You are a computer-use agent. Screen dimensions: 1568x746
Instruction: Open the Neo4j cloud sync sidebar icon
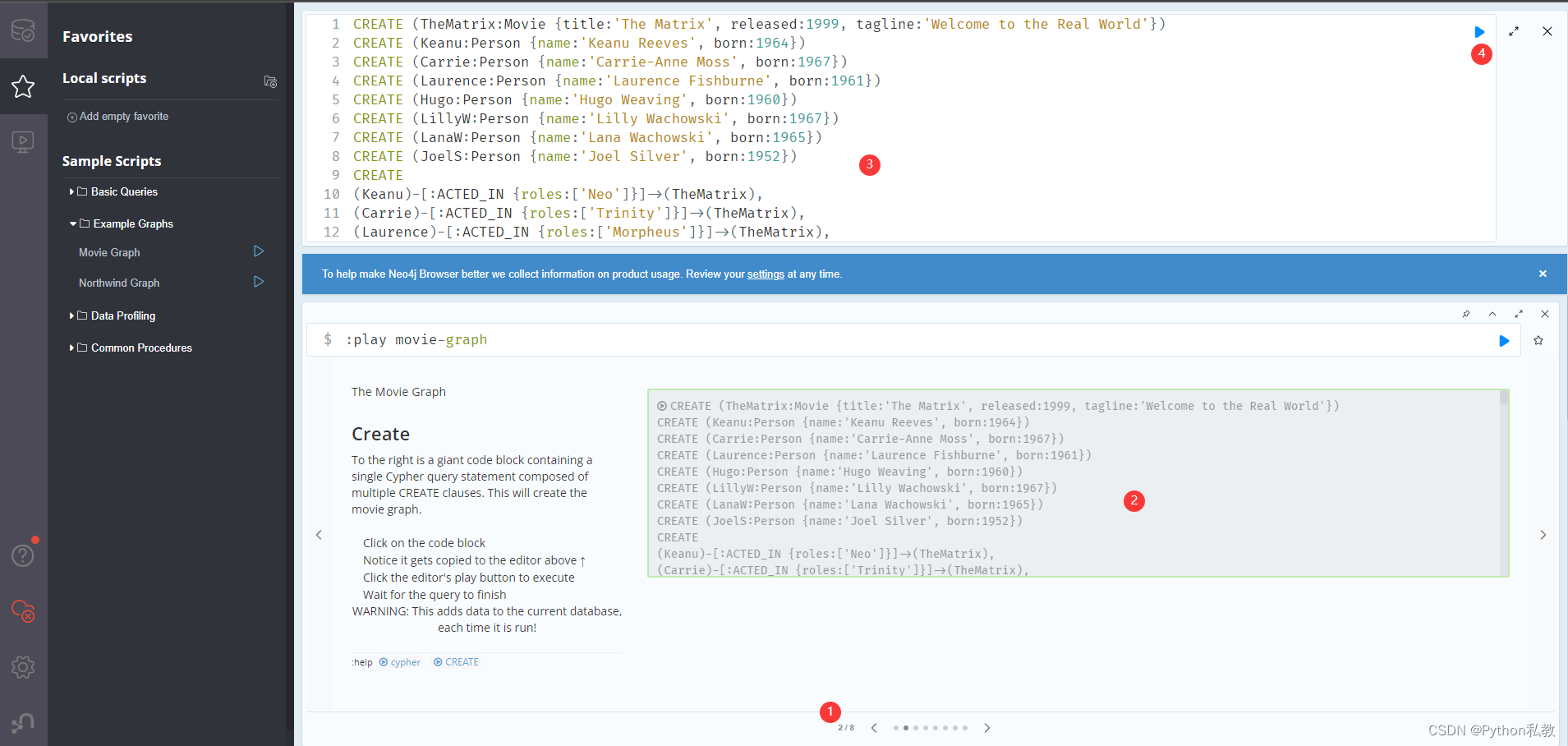[23, 611]
